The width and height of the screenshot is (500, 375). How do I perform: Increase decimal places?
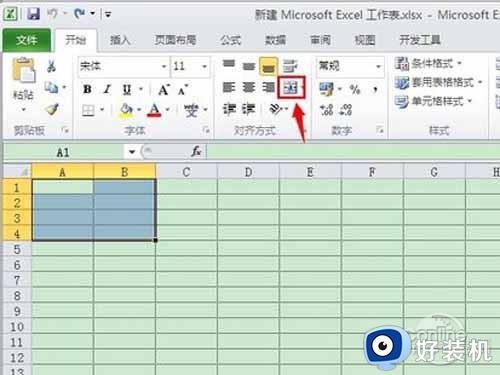click(326, 110)
